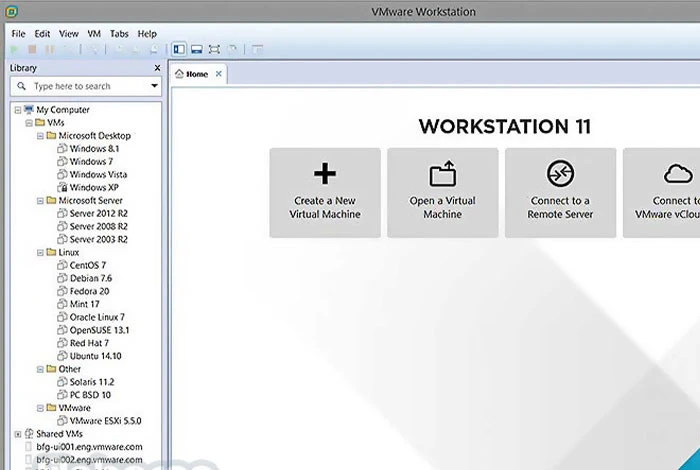Viewport: 700px width, 470px height.
Task: Collapse the VMs folder node
Action: point(29,123)
